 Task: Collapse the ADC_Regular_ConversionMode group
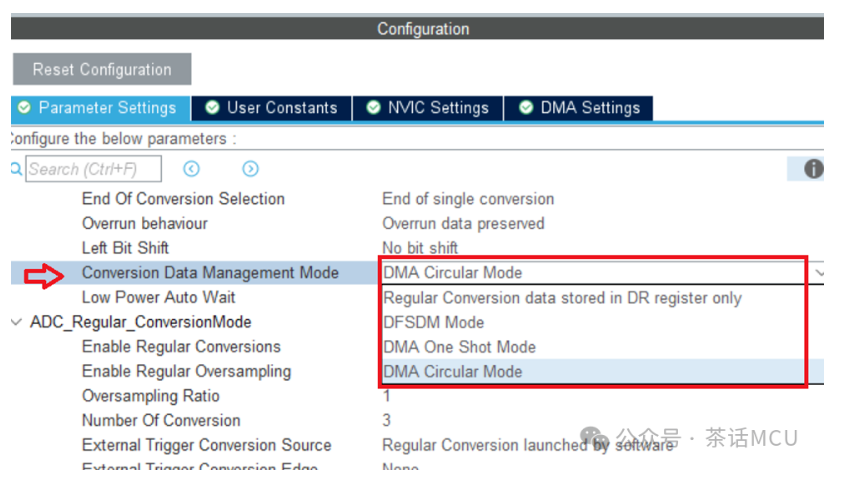17,322
